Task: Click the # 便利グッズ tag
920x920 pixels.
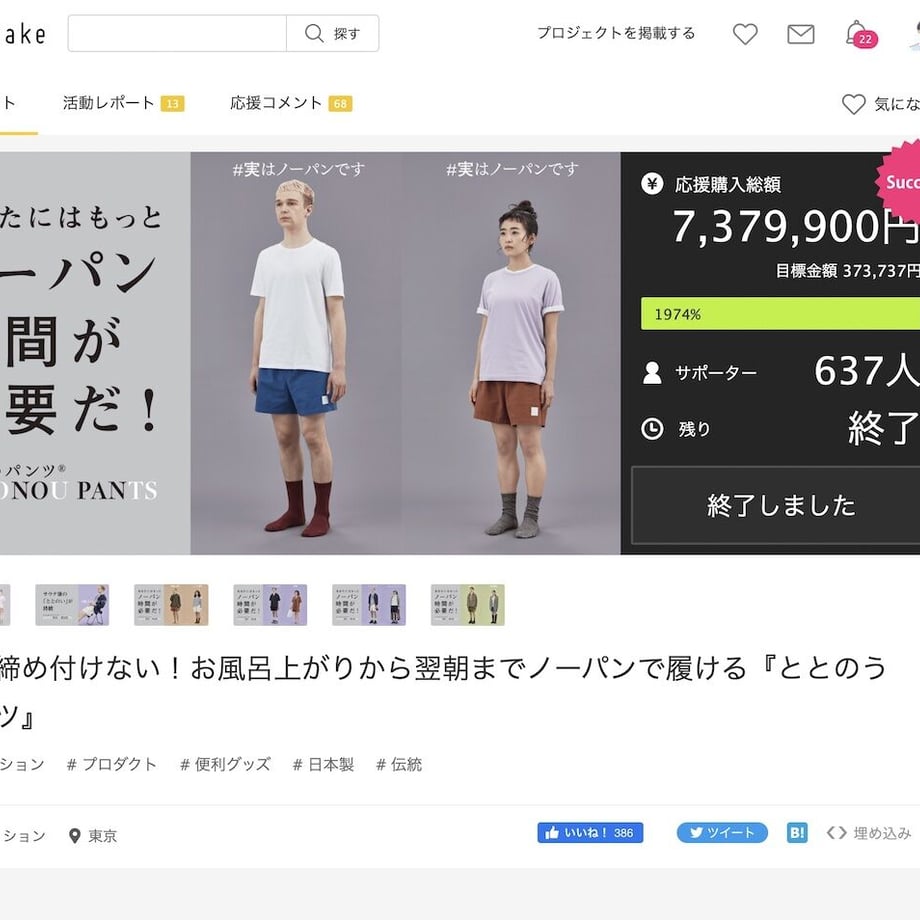Action: 225,764
